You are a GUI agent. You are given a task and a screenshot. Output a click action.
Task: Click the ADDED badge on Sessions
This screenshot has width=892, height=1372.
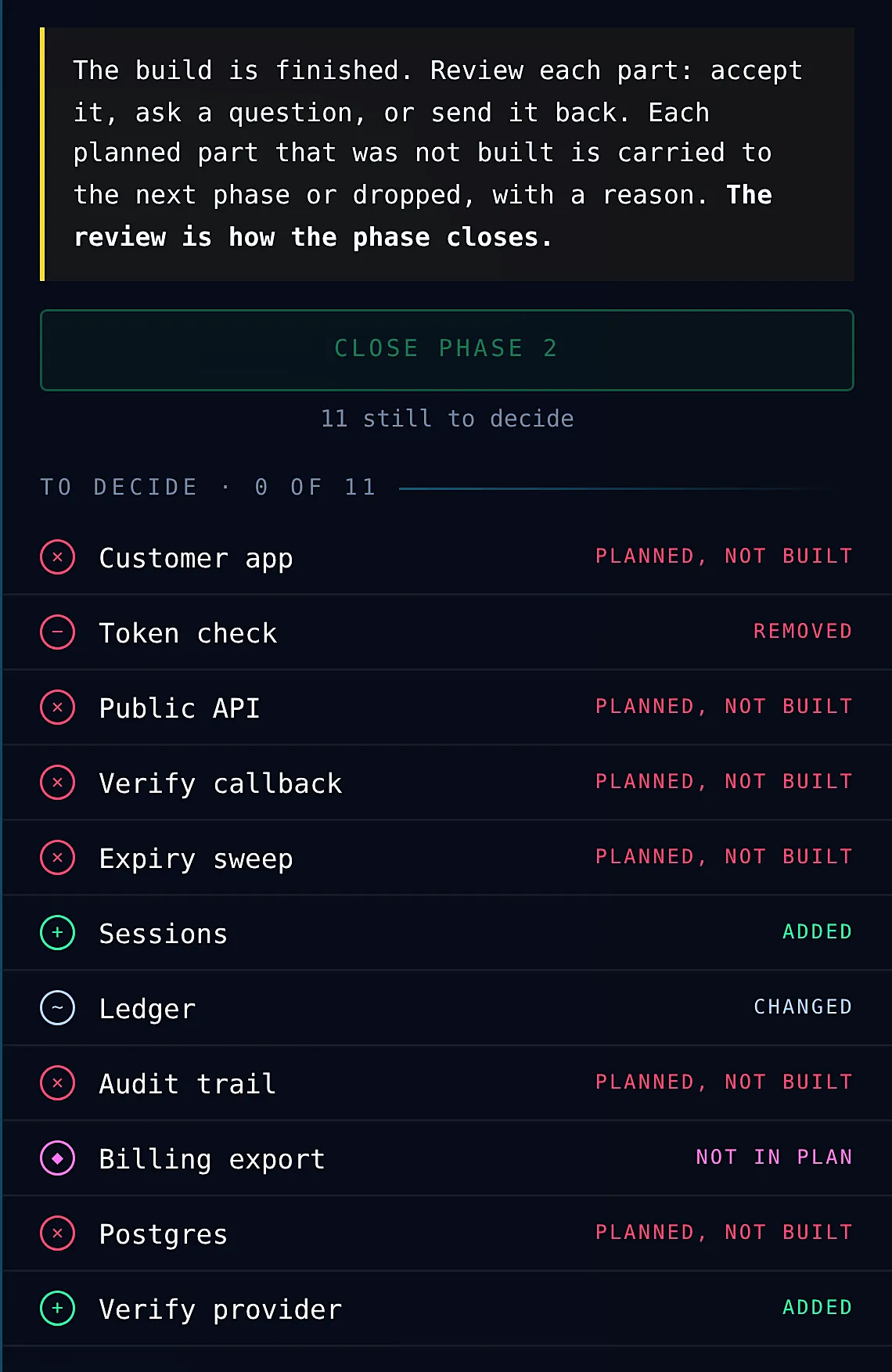coord(818,931)
